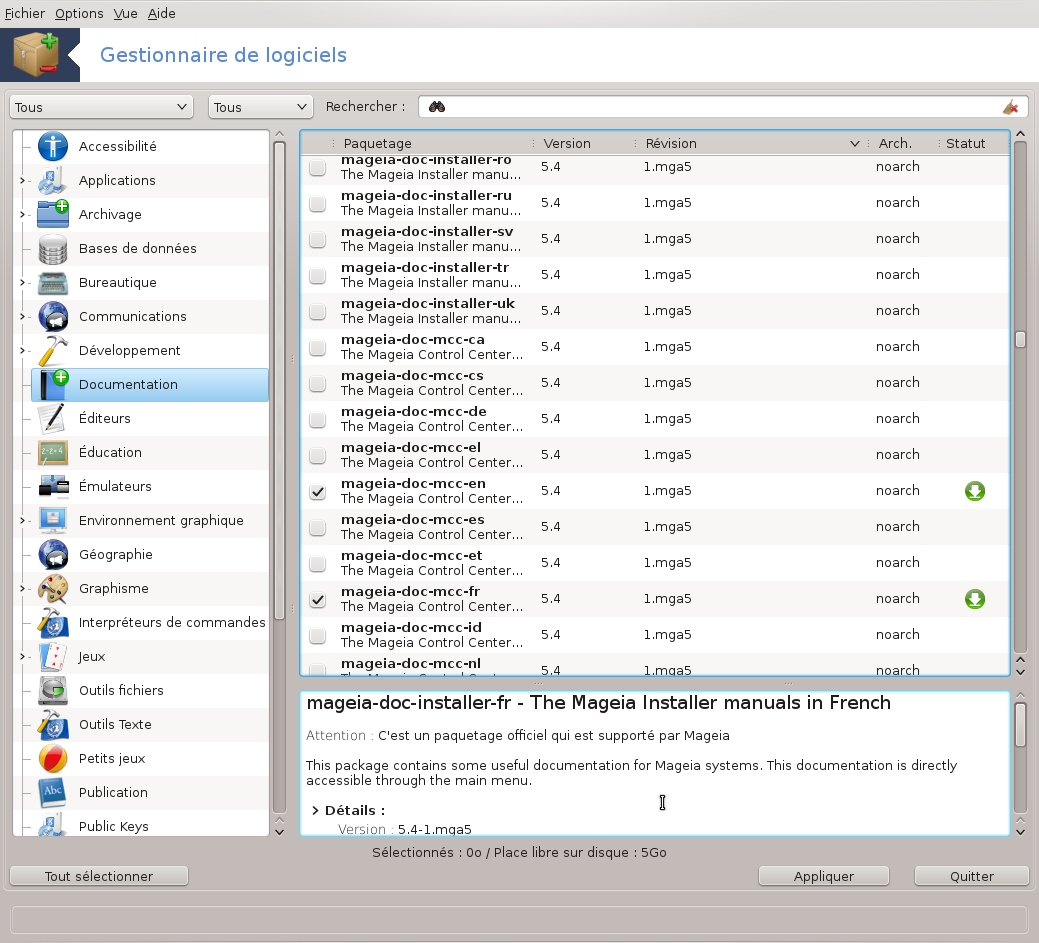Screen dimensions: 1039x943
Task: Open the Fichier menu
Action: (x=25, y=13)
